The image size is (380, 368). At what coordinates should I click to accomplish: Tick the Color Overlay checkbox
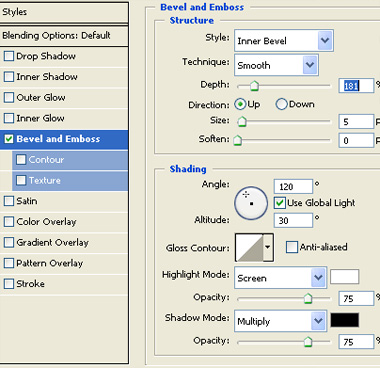[9, 221]
